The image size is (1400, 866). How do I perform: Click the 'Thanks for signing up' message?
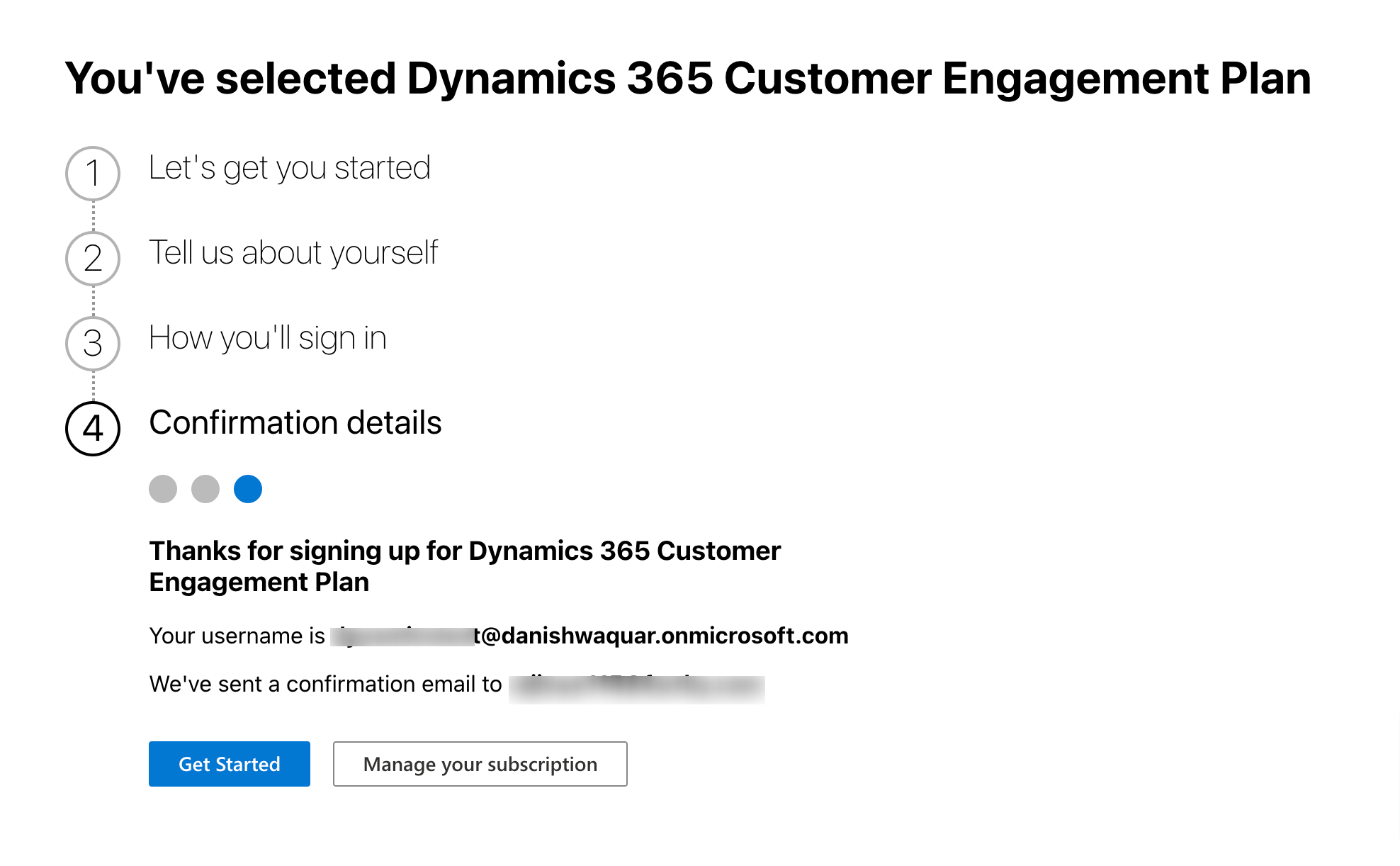pyautogui.click(x=464, y=566)
